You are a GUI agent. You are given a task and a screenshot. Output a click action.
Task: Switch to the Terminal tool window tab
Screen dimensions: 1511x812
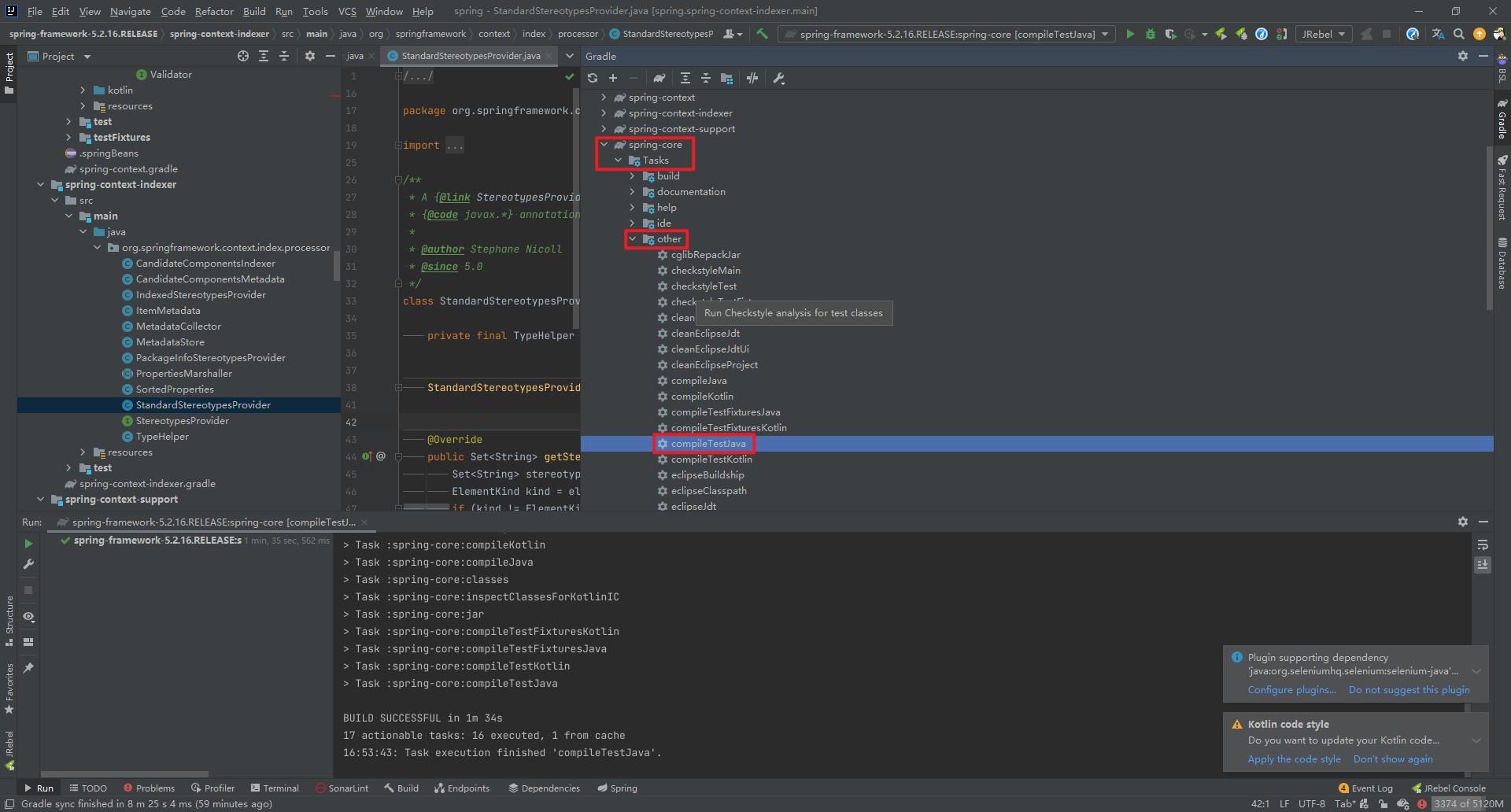pyautogui.click(x=275, y=788)
